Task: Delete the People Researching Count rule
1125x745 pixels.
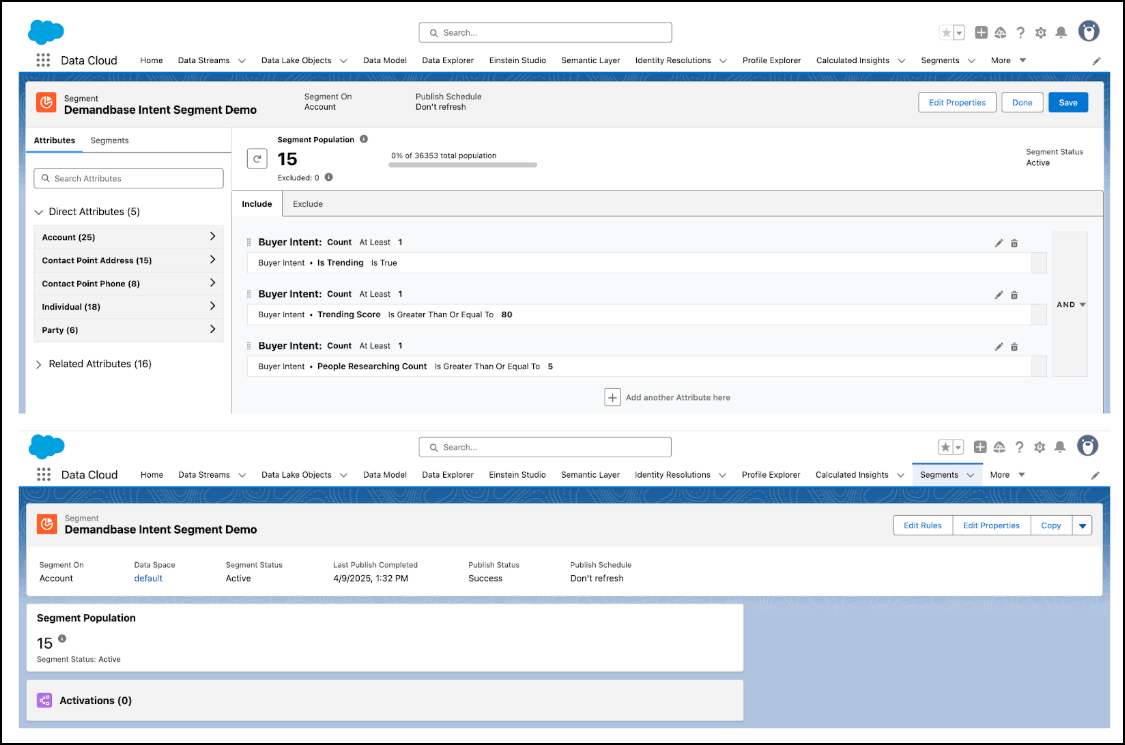Action: pyautogui.click(x=1015, y=347)
